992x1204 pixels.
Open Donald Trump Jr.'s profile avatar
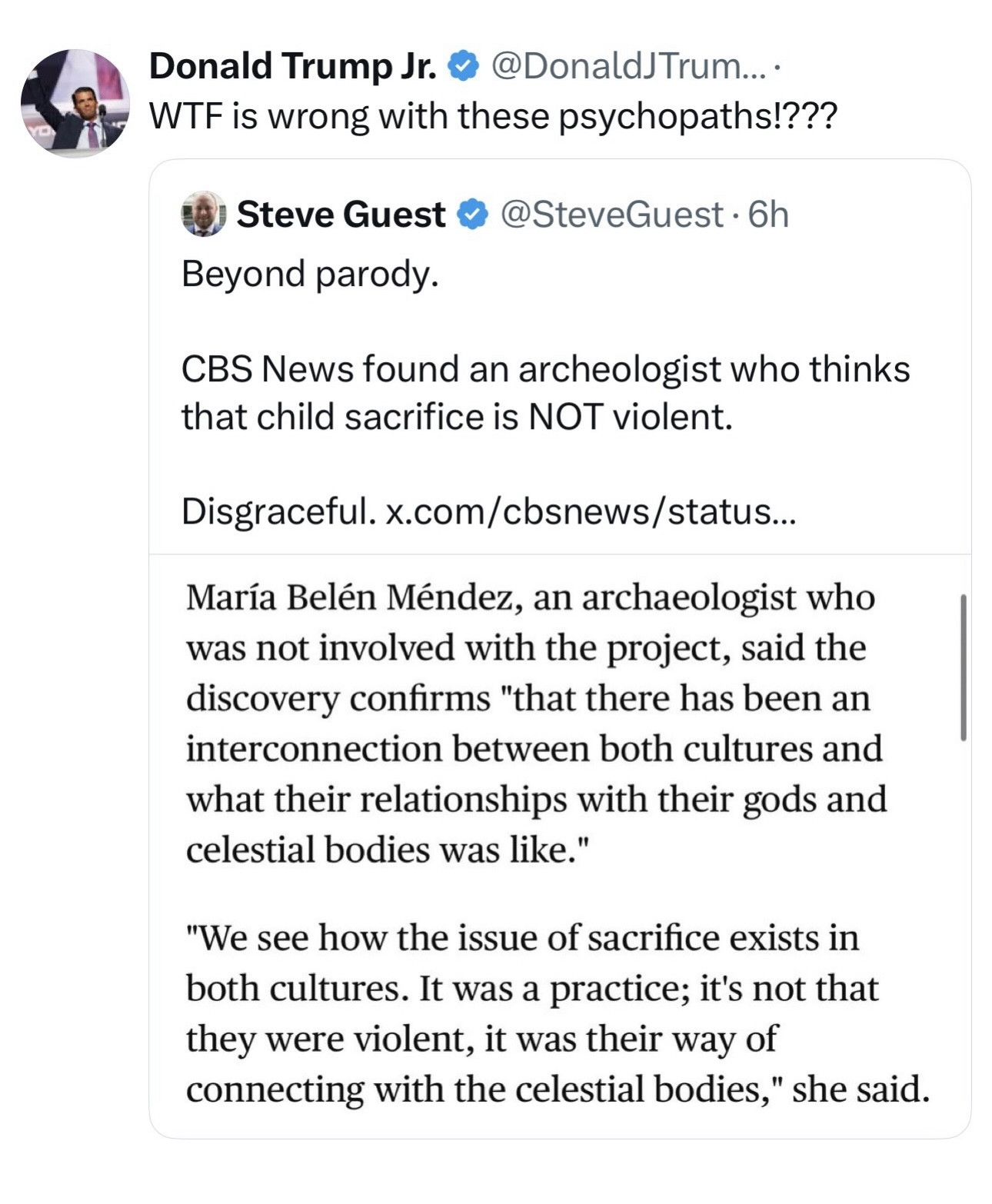click(x=75, y=103)
